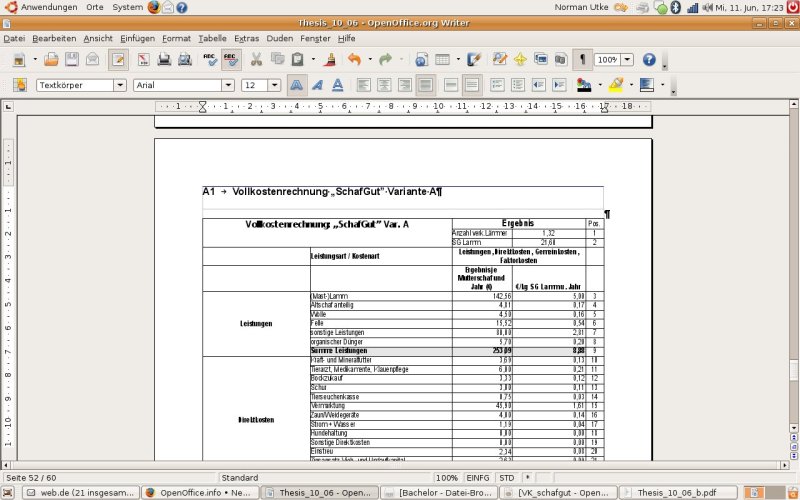Toggle AutoSpellcheck button
The width and height of the screenshot is (800, 500).
tap(230, 60)
